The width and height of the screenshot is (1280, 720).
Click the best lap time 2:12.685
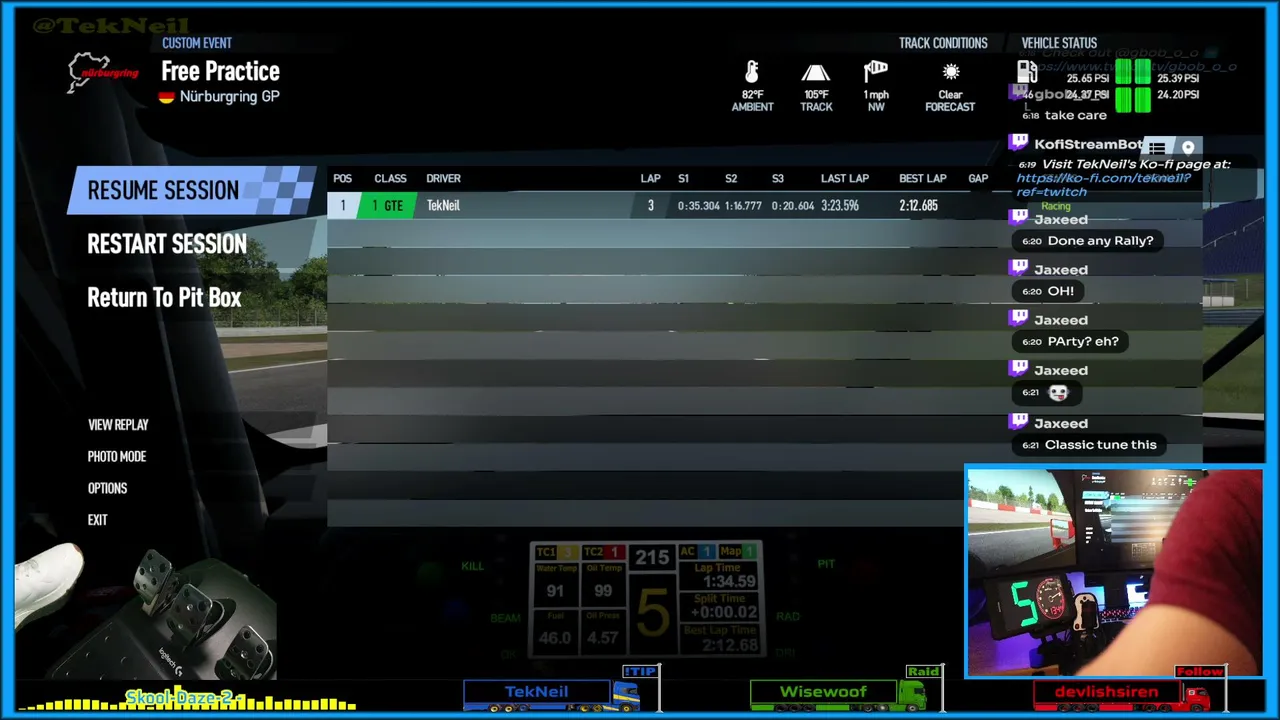(x=918, y=206)
